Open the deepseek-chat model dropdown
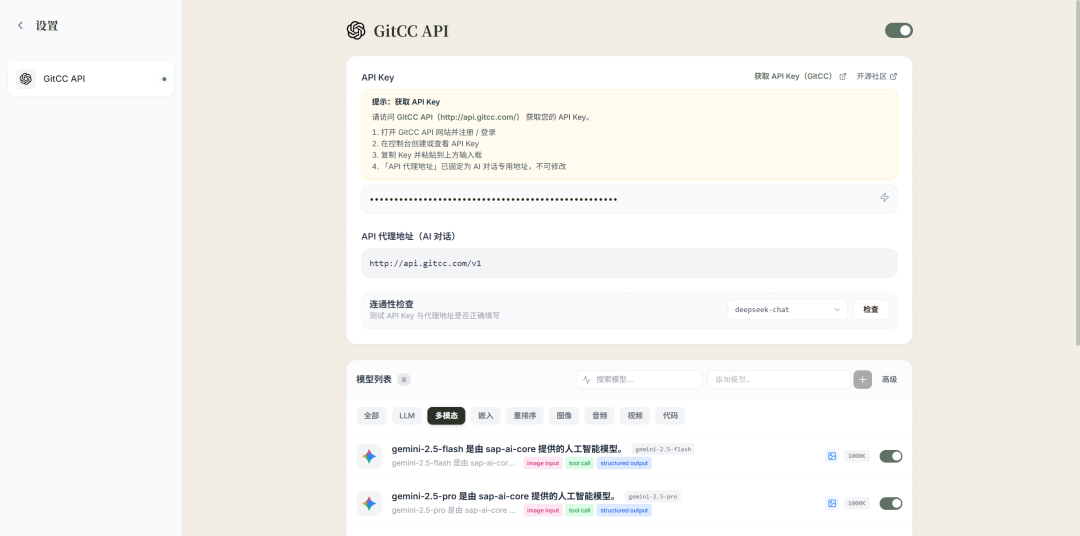Viewport: 1080px width, 536px height. (787, 309)
